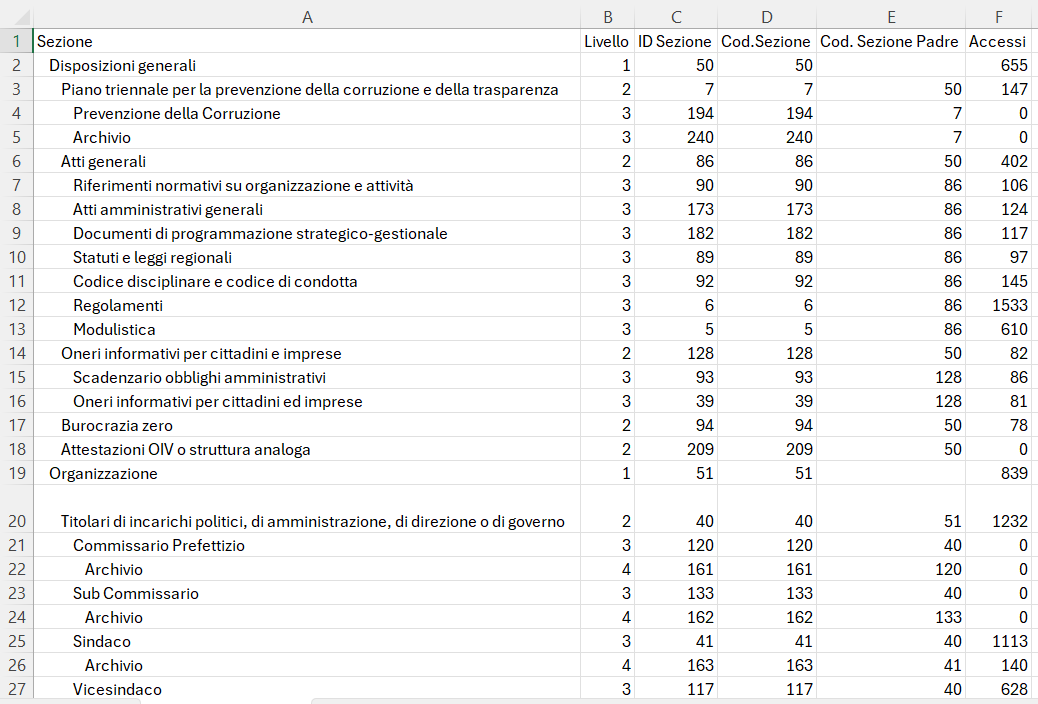The height and width of the screenshot is (704, 1038).
Task: Select column B header
Action: tap(606, 17)
